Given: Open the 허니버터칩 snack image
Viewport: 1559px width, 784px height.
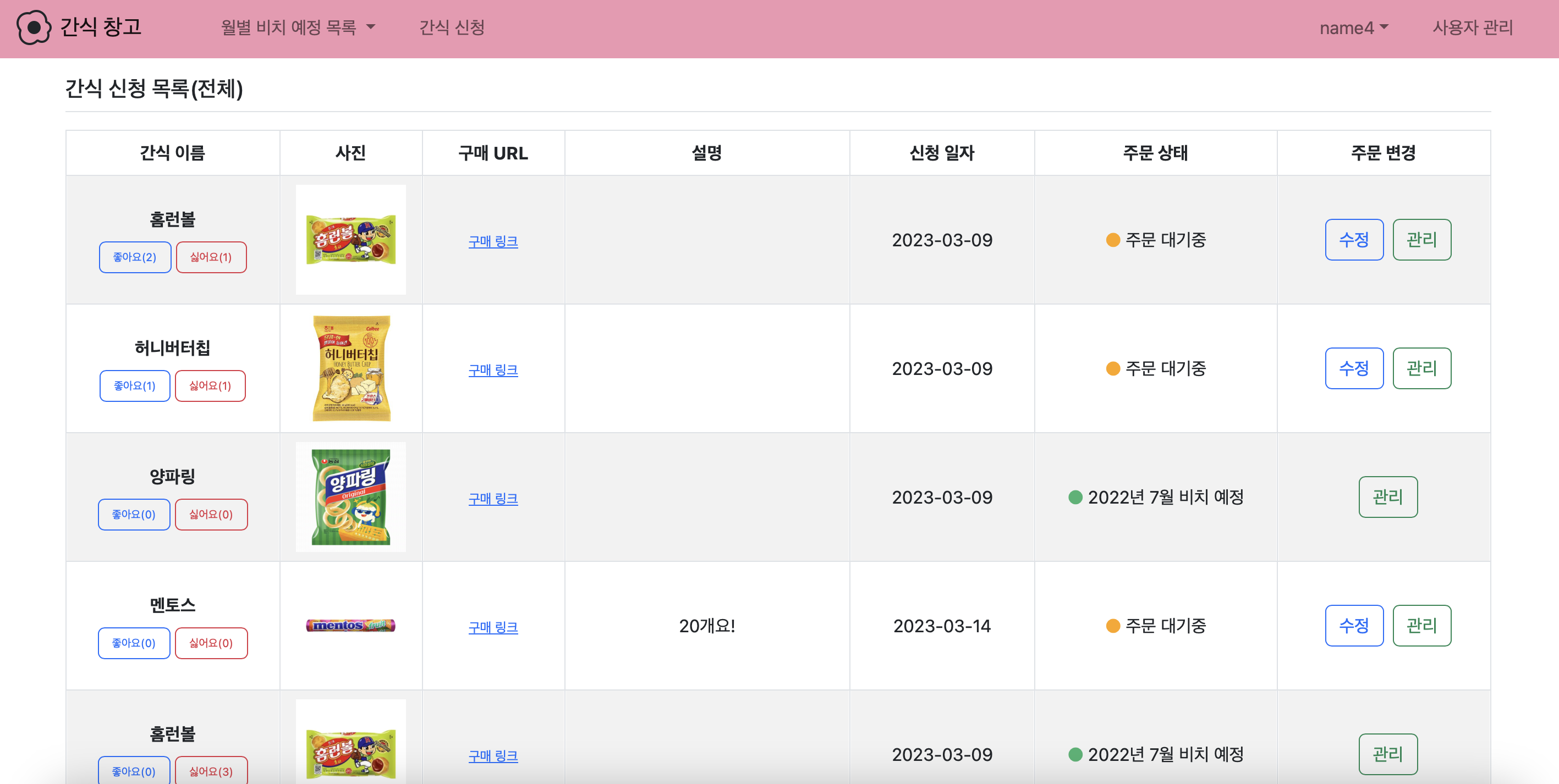Looking at the screenshot, I should [x=350, y=368].
